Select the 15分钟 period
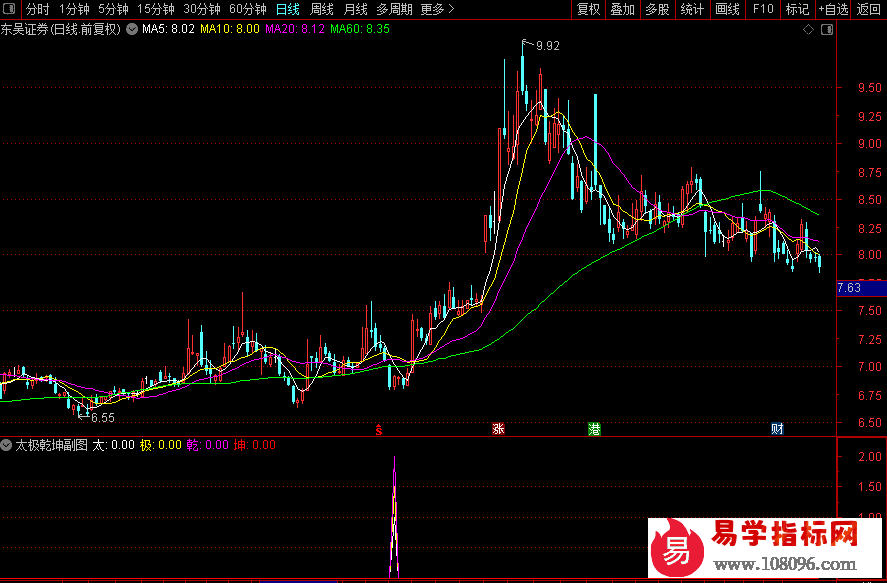The image size is (887, 583). [156, 9]
